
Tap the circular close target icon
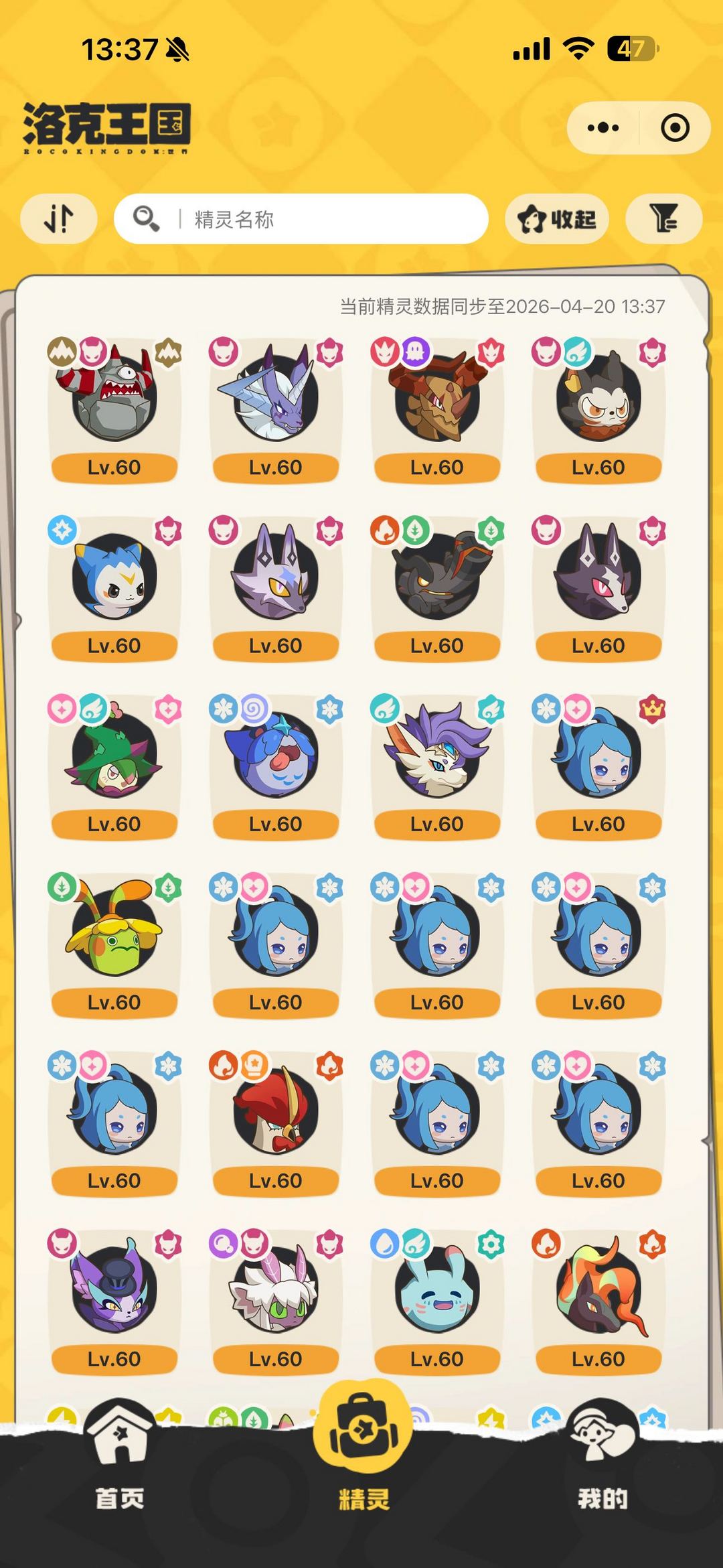tap(675, 127)
